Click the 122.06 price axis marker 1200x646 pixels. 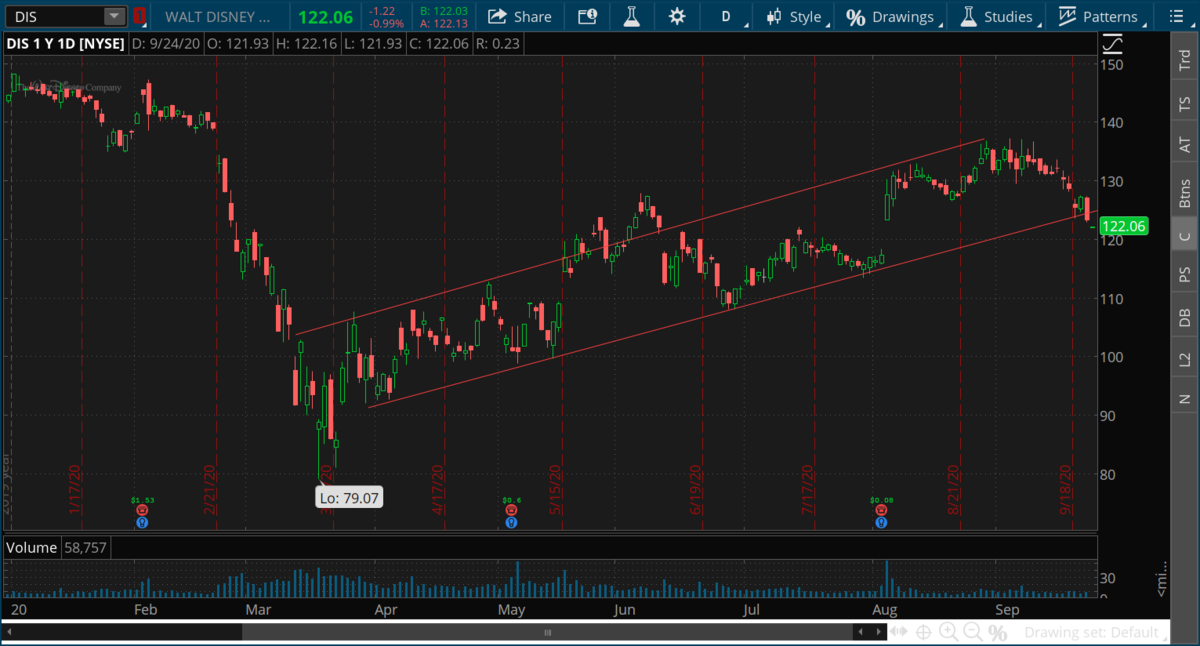point(1123,227)
